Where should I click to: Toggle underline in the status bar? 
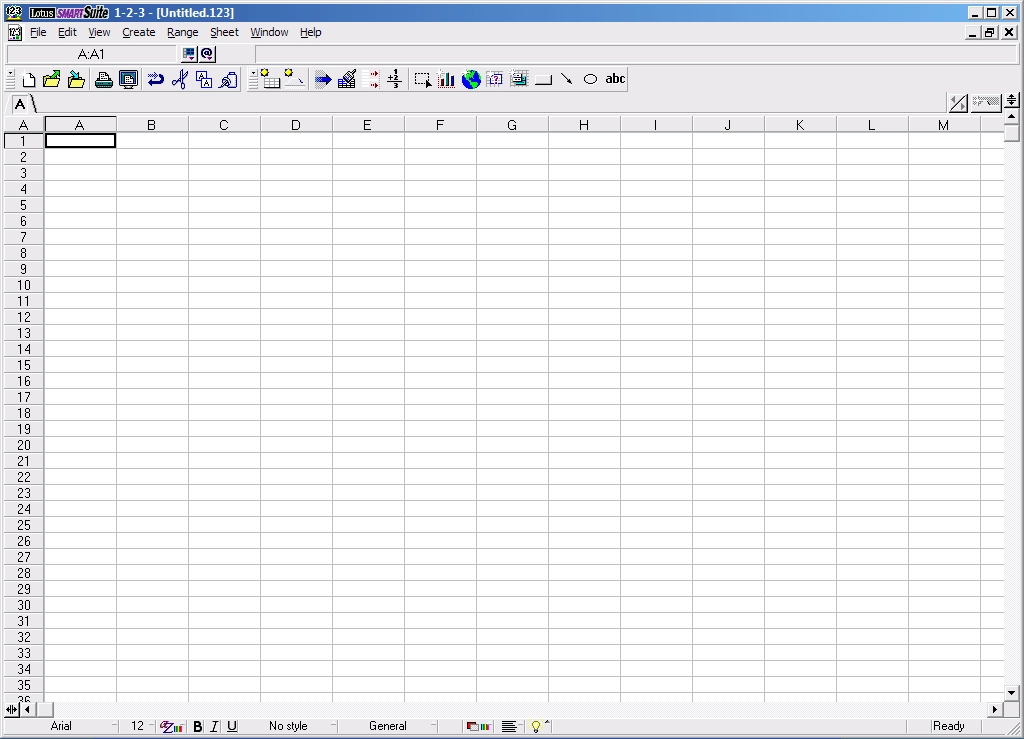pos(232,726)
